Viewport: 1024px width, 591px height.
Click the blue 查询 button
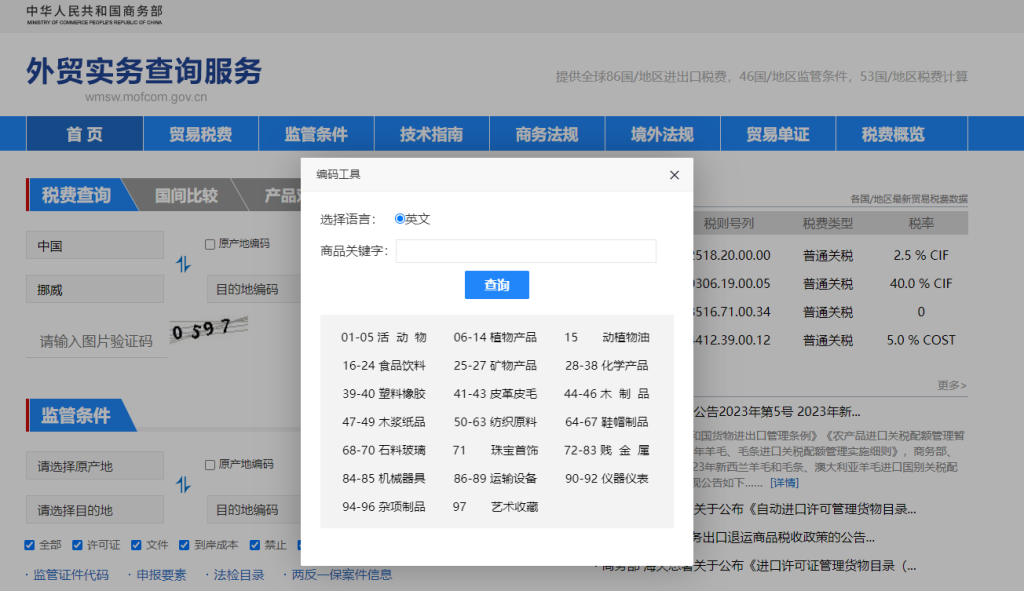click(x=496, y=285)
